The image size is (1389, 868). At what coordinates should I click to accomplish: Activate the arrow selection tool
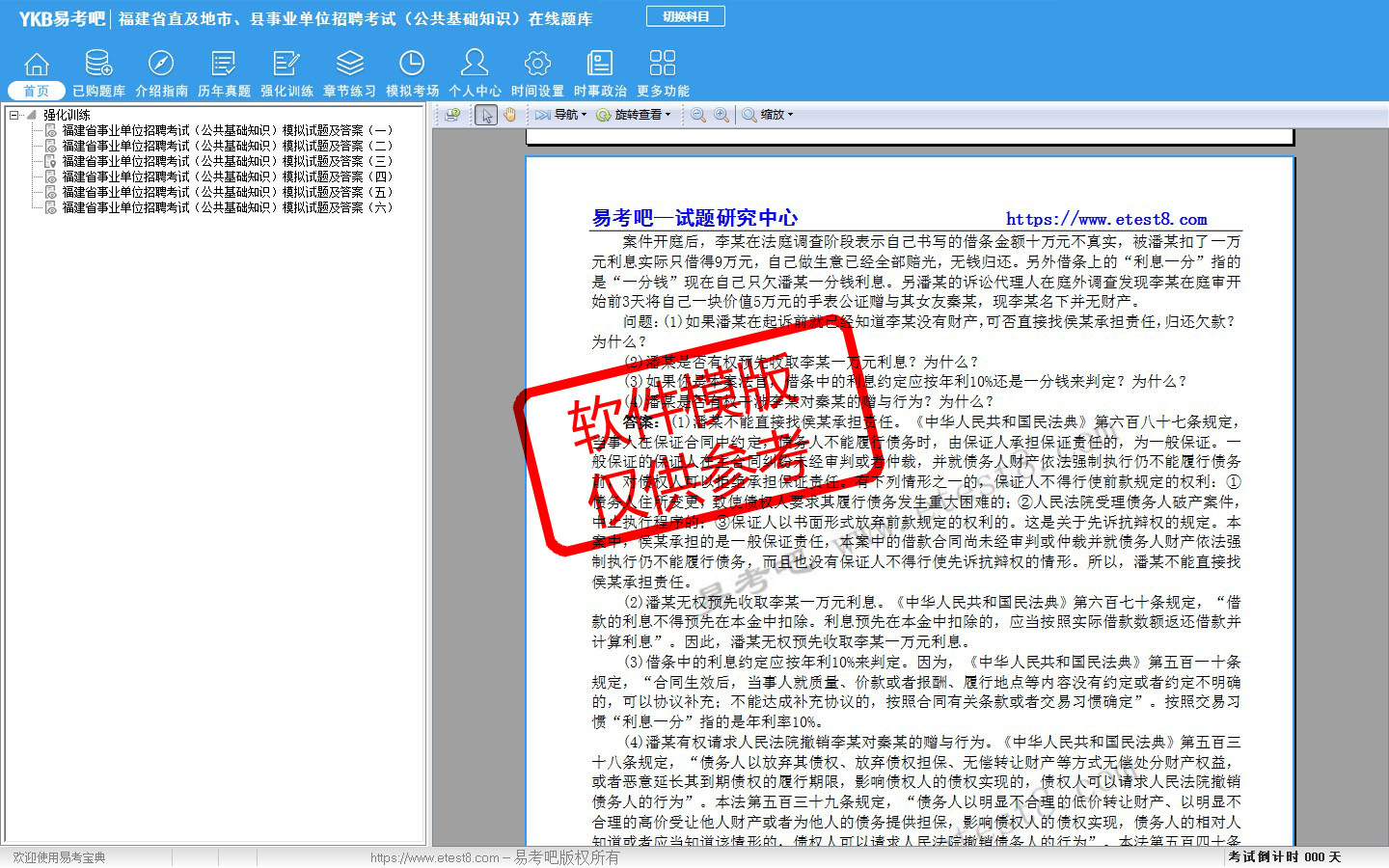point(486,115)
